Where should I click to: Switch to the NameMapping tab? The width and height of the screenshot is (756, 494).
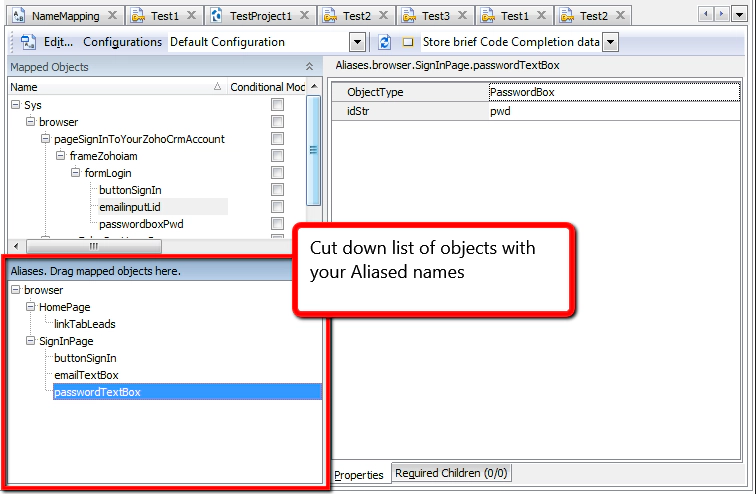(65, 16)
